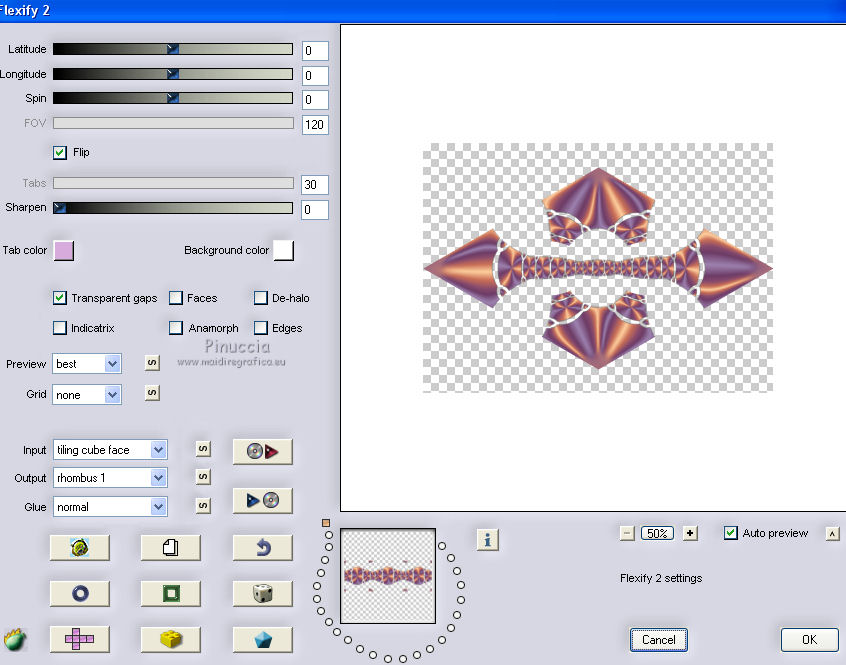Click the Latitude slider track
Screen dimensions: 846x665
coord(173,49)
